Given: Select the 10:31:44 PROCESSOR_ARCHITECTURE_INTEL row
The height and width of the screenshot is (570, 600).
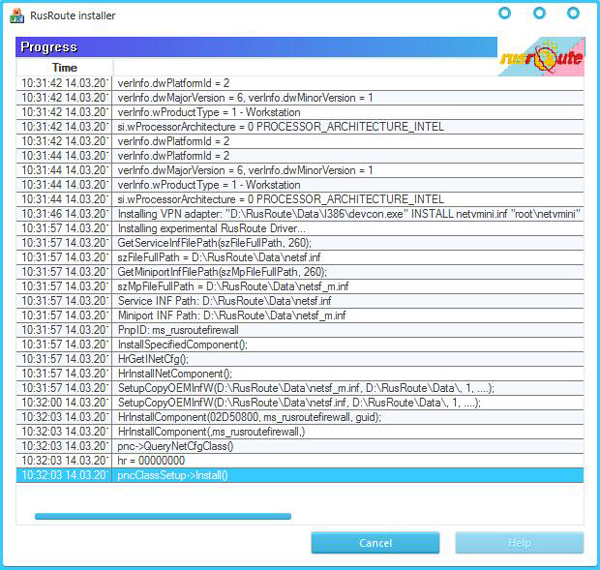Looking at the screenshot, I should click(300, 199).
